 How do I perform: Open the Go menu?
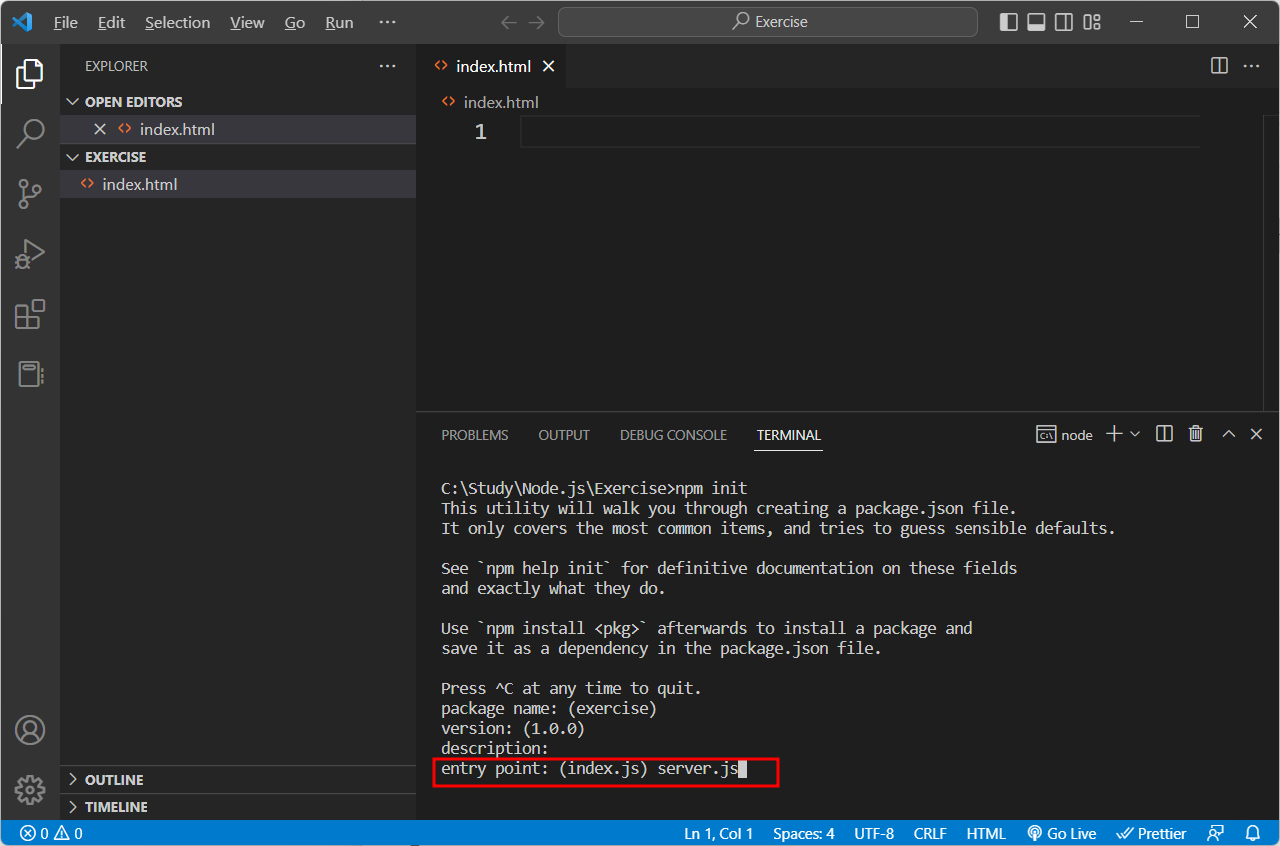click(295, 22)
